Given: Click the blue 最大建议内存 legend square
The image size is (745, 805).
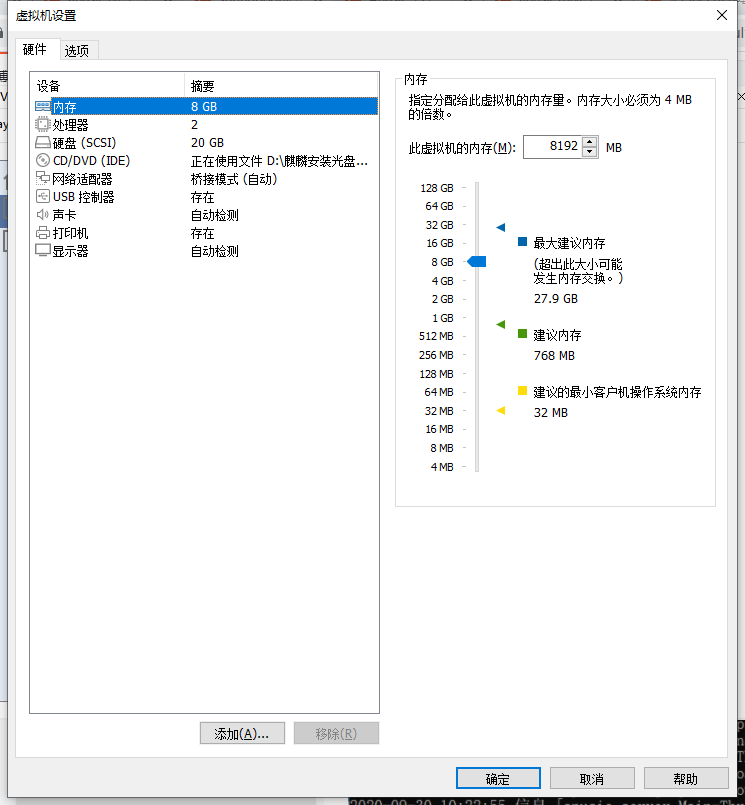Looking at the screenshot, I should point(523,241).
